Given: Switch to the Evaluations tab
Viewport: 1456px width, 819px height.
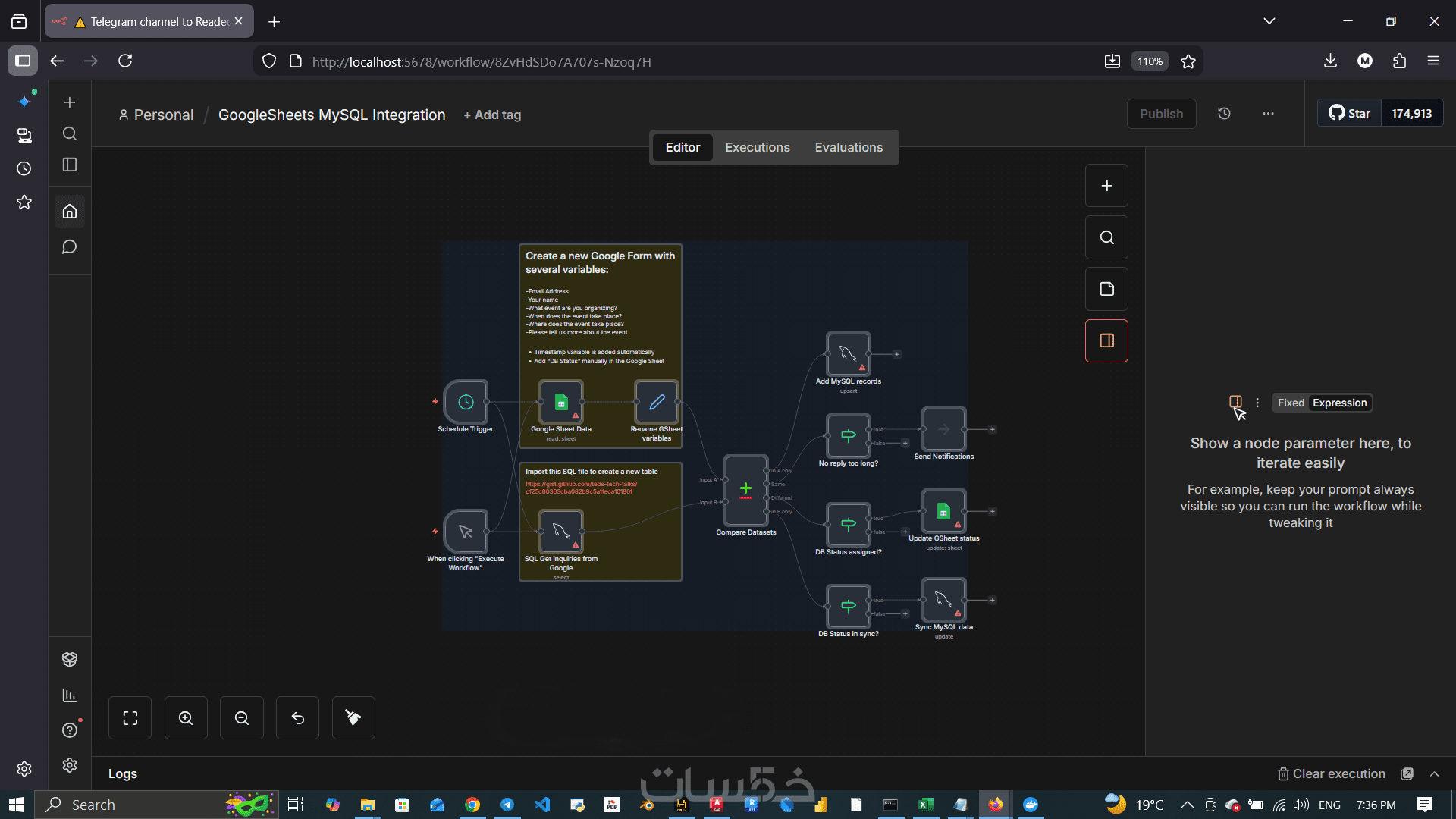Looking at the screenshot, I should [x=849, y=147].
